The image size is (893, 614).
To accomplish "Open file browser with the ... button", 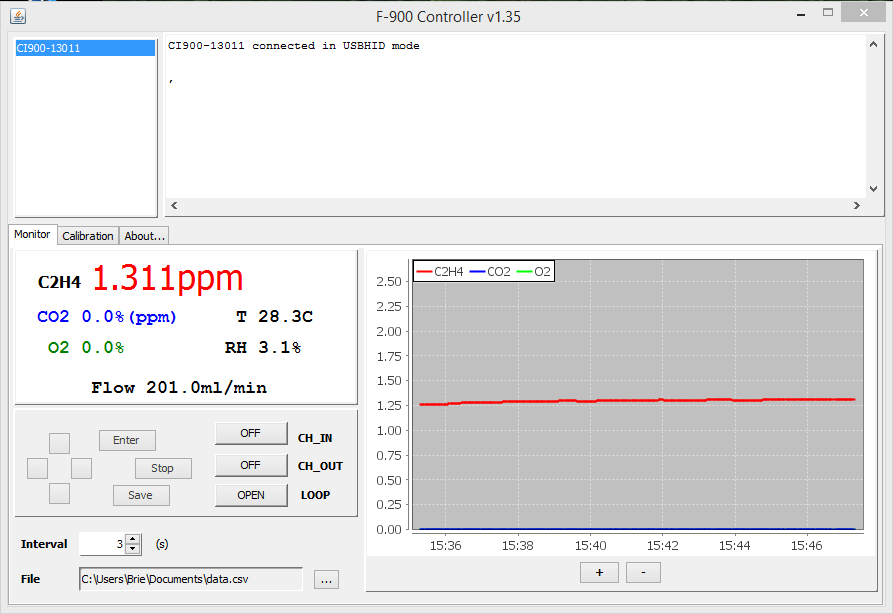I will 326,580.
